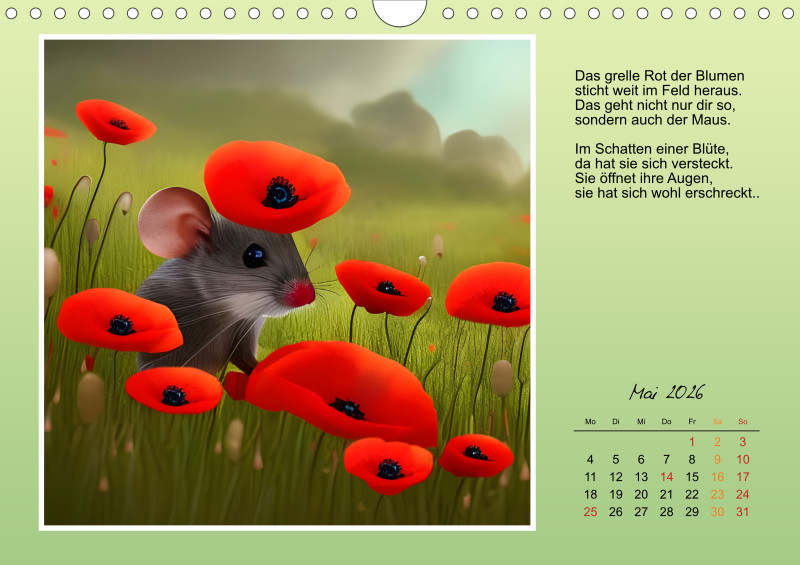
Task: Choose date 28 in the calendar grid
Action: coord(666,511)
